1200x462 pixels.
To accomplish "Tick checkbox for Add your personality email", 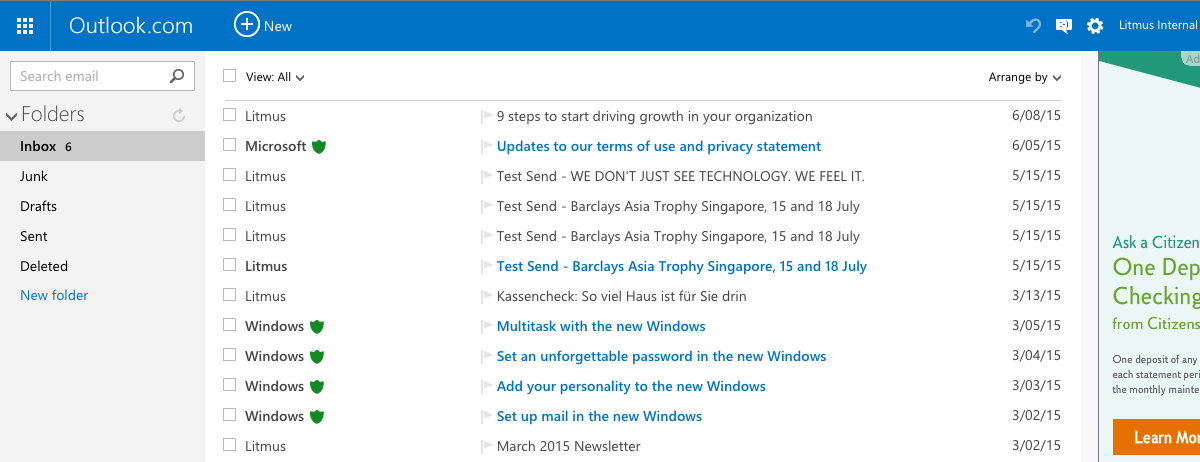I will (230, 385).
